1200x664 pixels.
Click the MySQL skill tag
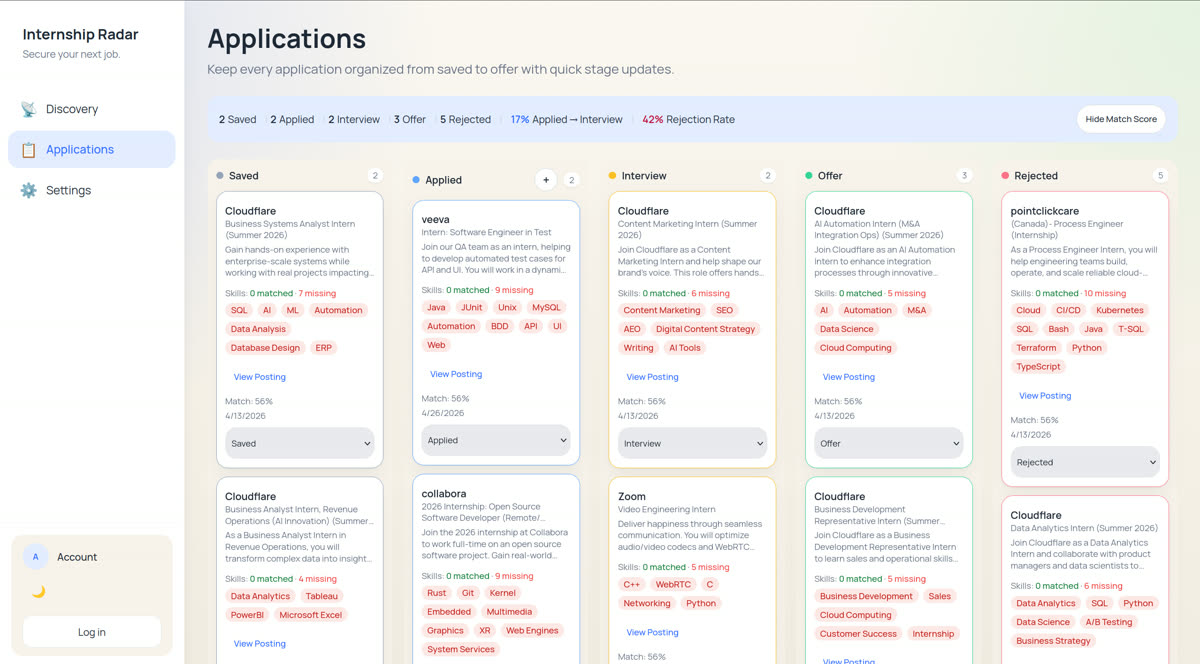546,307
